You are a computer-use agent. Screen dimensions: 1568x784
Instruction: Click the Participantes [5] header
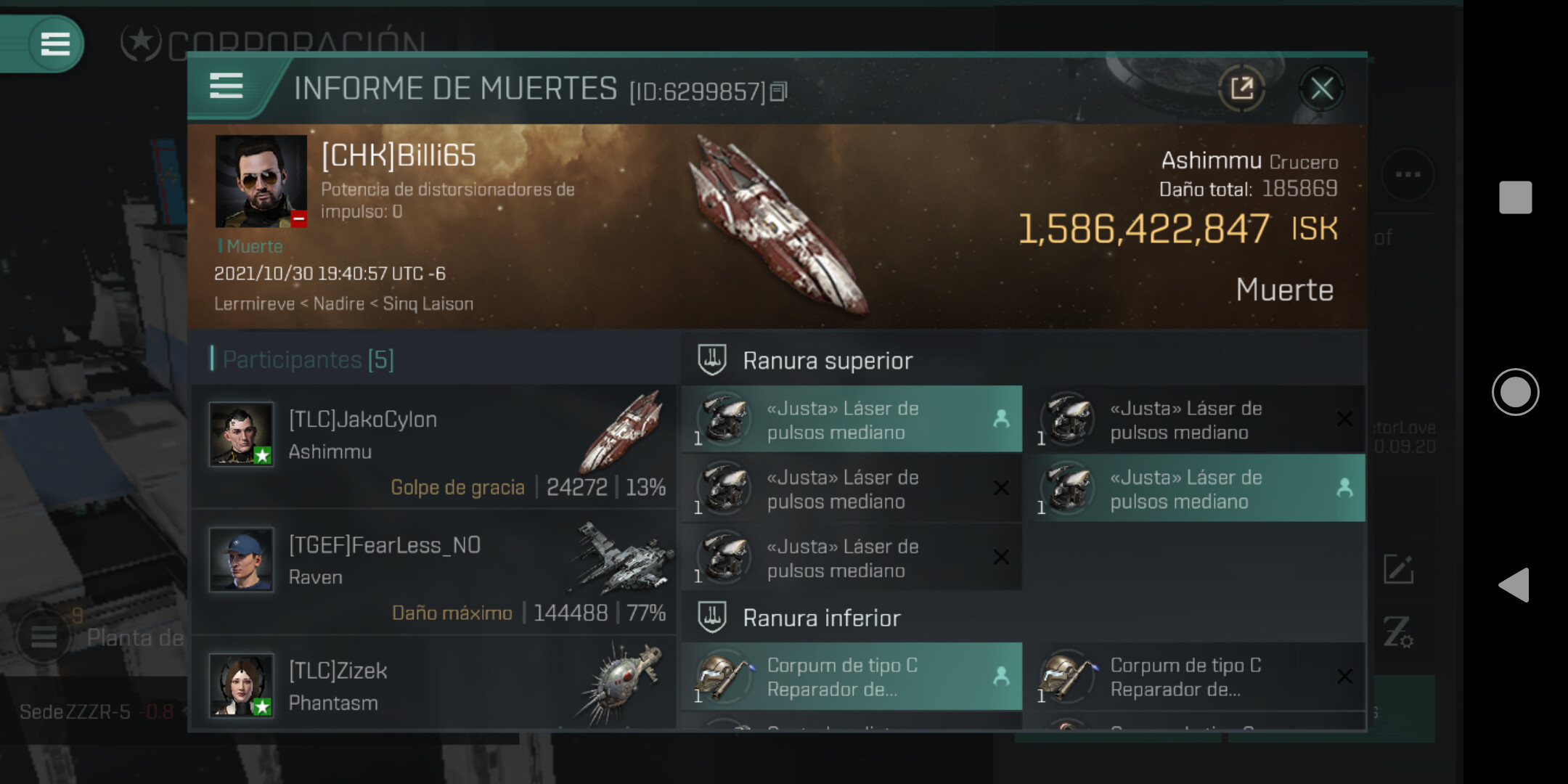click(309, 359)
